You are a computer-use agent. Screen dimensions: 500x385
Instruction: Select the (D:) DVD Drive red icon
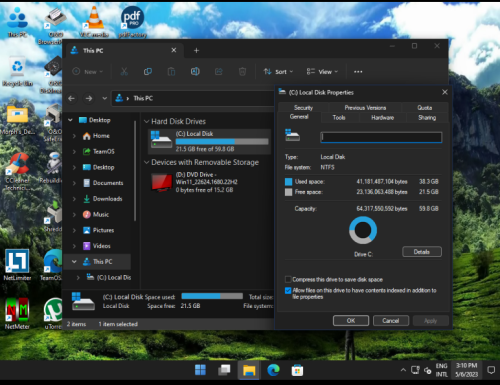(162, 182)
